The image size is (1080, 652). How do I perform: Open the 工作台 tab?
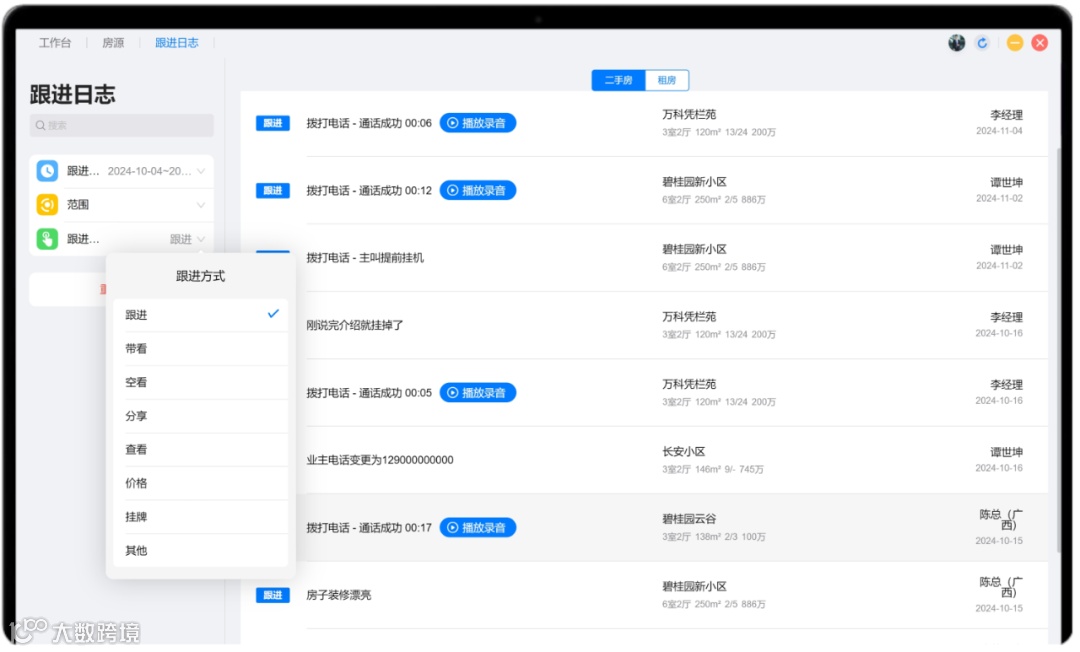click(x=55, y=43)
